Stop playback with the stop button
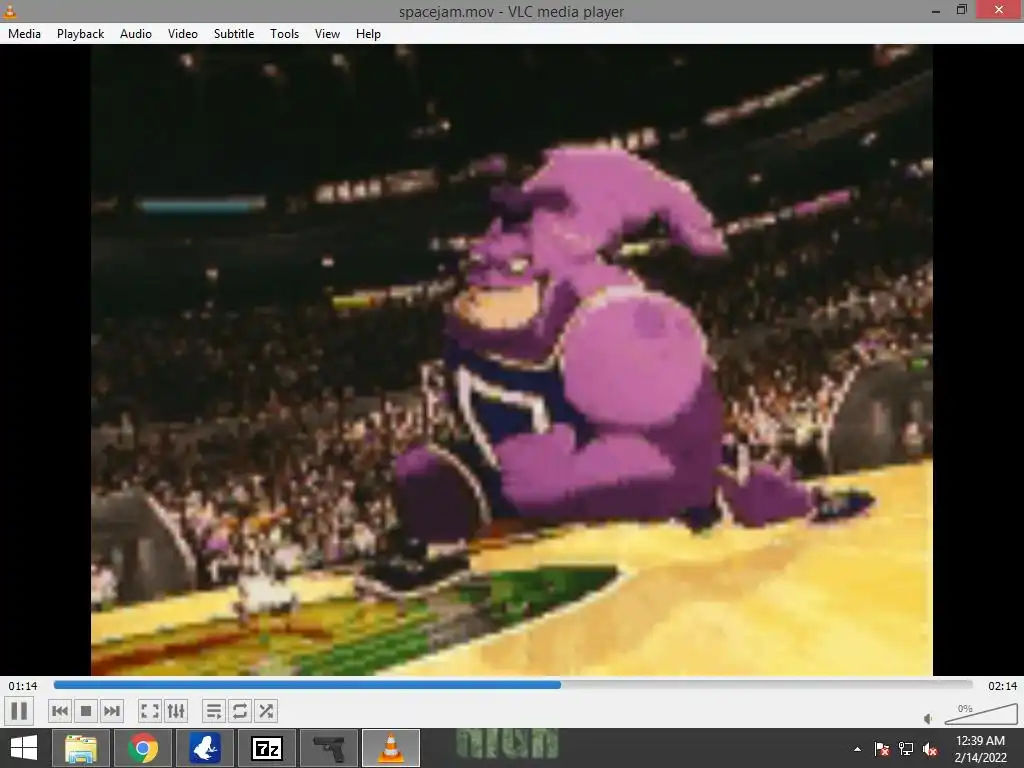 86,711
